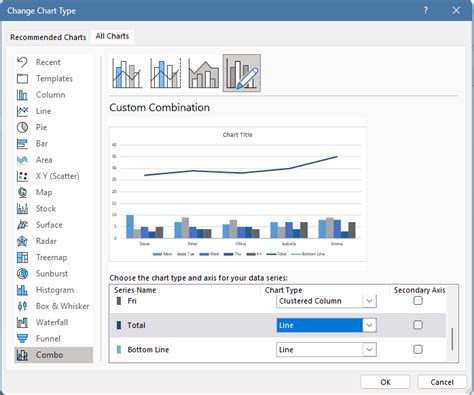Close the Change Chart Type dialog
This screenshot has width=474, height=395.
456,11
